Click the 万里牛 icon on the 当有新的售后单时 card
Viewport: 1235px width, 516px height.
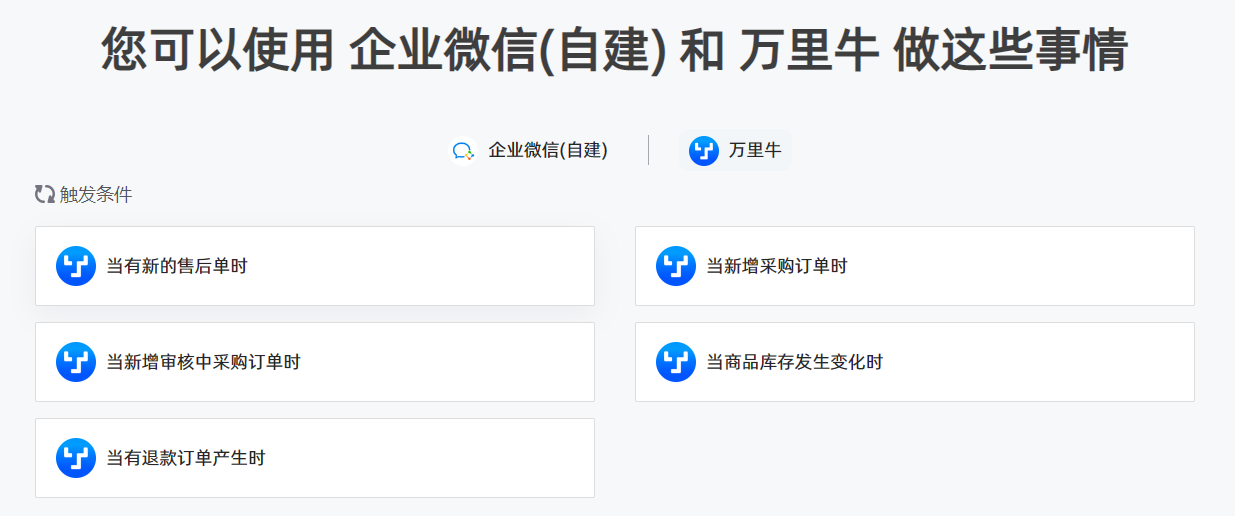pyautogui.click(x=76, y=266)
